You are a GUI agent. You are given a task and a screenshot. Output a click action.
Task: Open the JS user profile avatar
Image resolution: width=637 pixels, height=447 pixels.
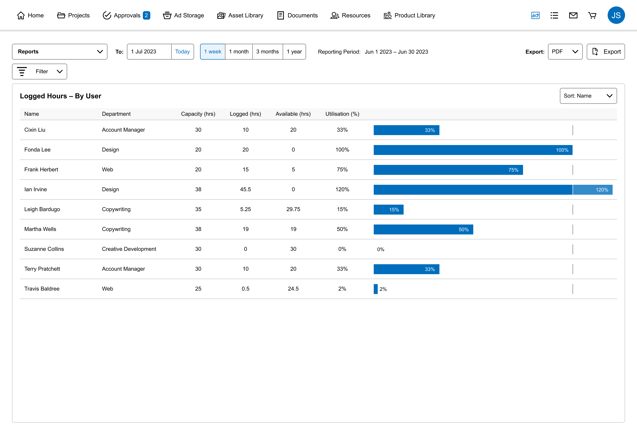coord(616,15)
